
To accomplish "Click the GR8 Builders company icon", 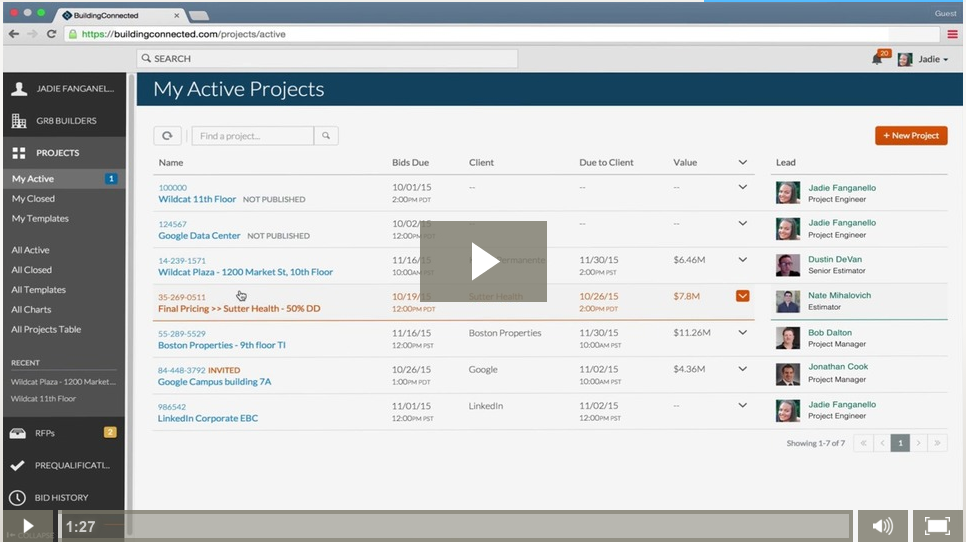I will point(19,121).
